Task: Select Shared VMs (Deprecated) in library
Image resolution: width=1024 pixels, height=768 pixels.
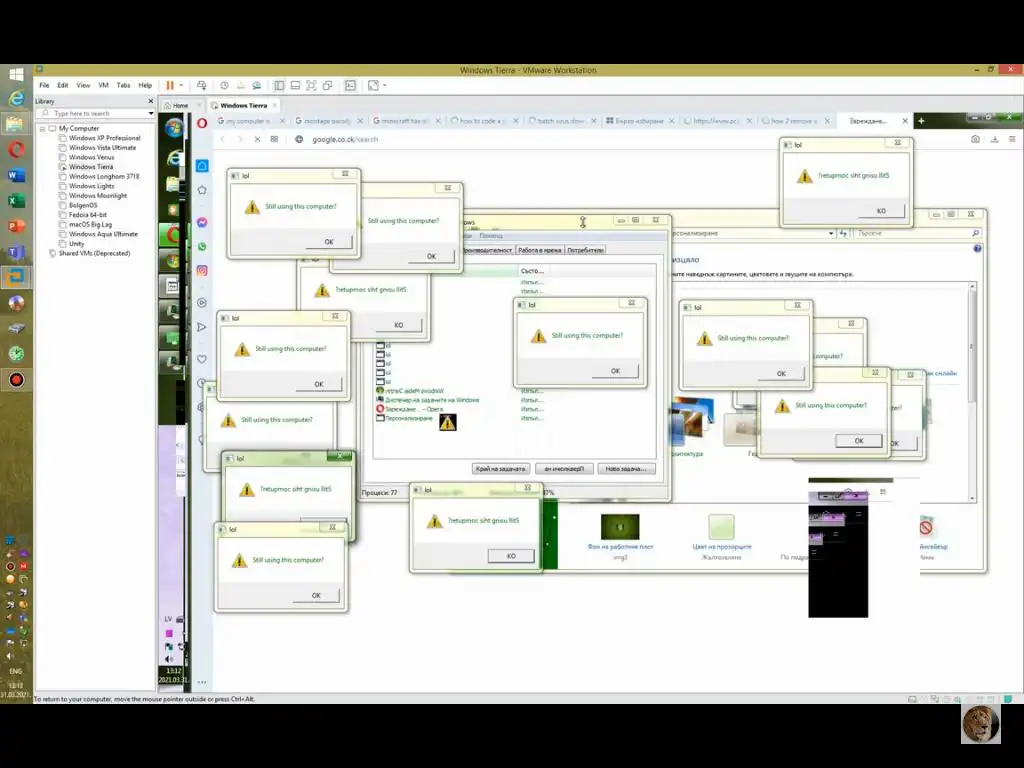Action: 94,253
